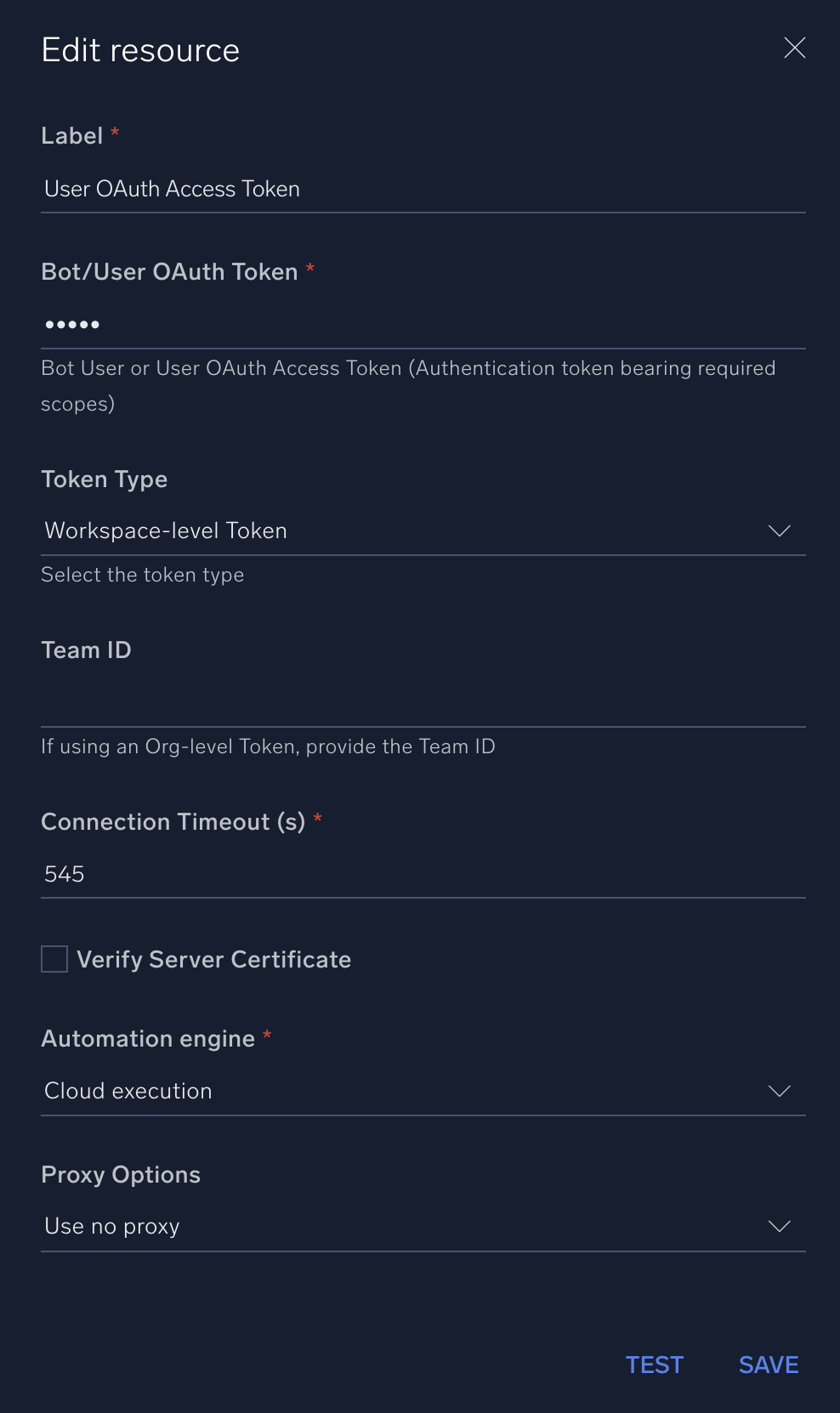Click the Proxy Options chevron arrow
The width and height of the screenshot is (840, 1413).
click(x=779, y=1226)
